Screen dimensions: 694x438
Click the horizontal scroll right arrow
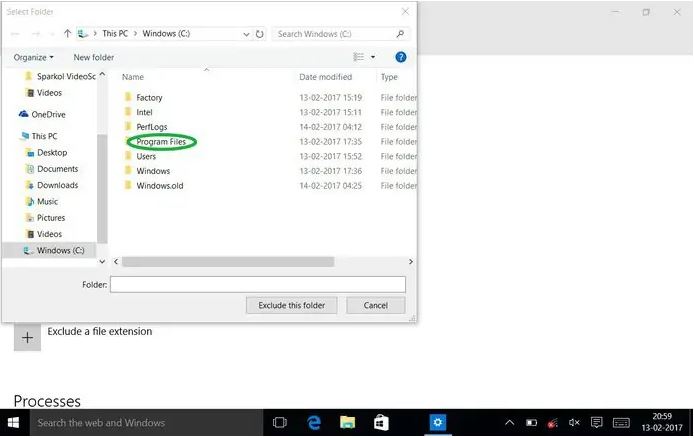tap(411, 262)
